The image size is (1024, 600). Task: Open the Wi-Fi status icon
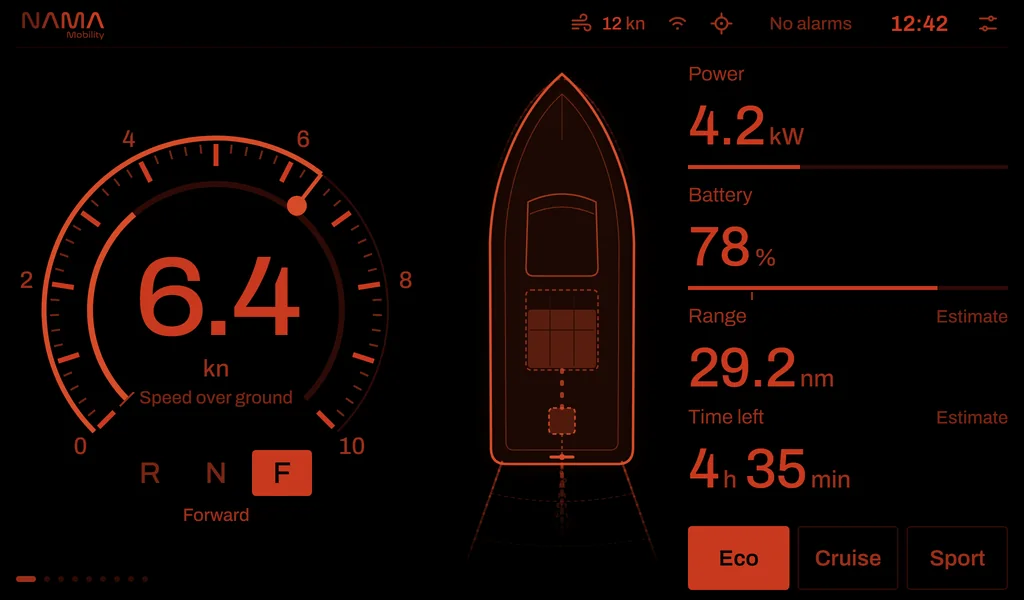point(677,24)
